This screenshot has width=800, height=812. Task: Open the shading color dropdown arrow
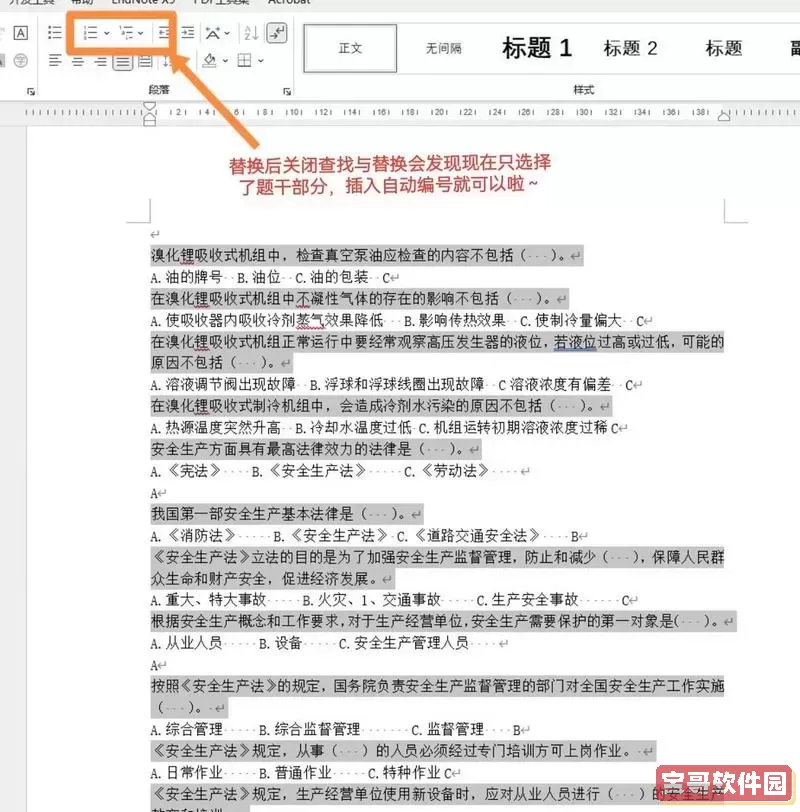(x=225, y=61)
